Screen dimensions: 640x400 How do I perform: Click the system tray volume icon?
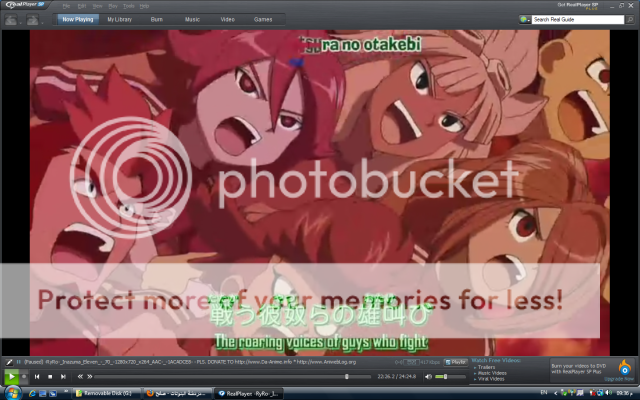coord(608,393)
